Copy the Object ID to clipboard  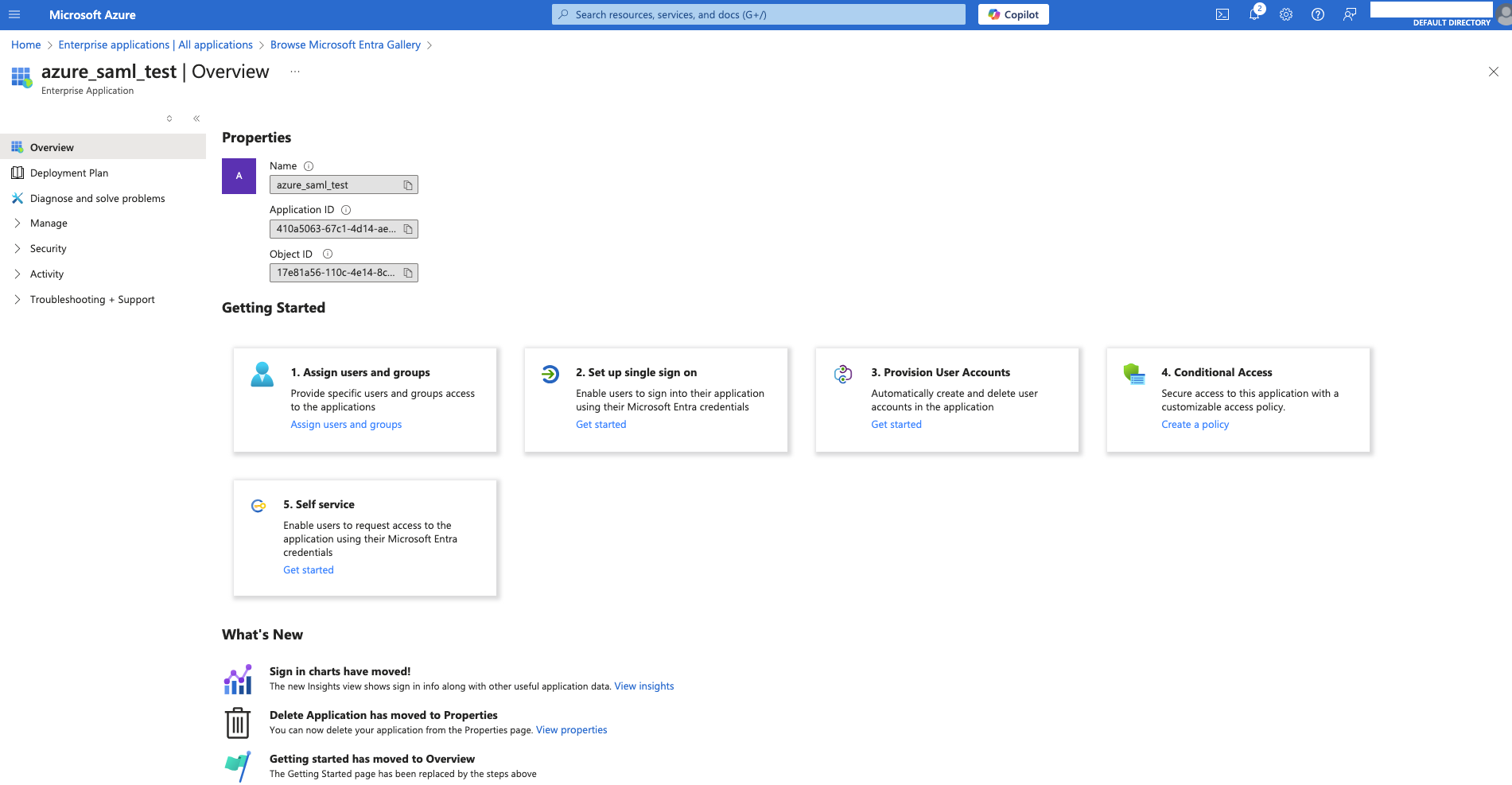[x=408, y=273]
